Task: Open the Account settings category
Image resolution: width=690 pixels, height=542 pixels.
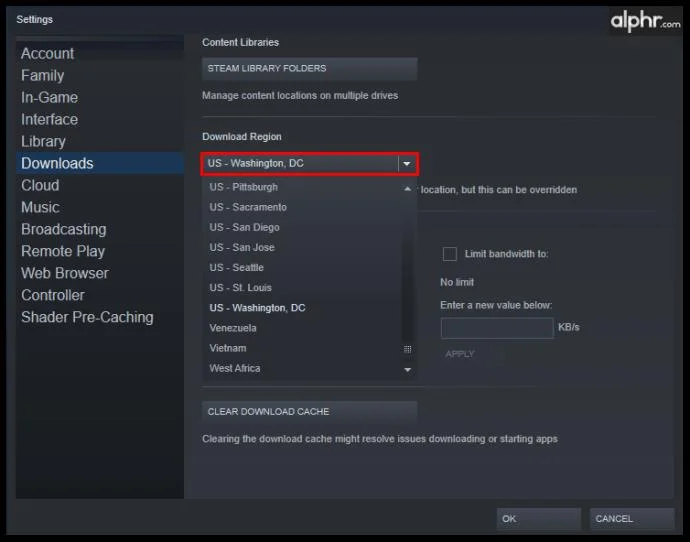Action: point(100,53)
